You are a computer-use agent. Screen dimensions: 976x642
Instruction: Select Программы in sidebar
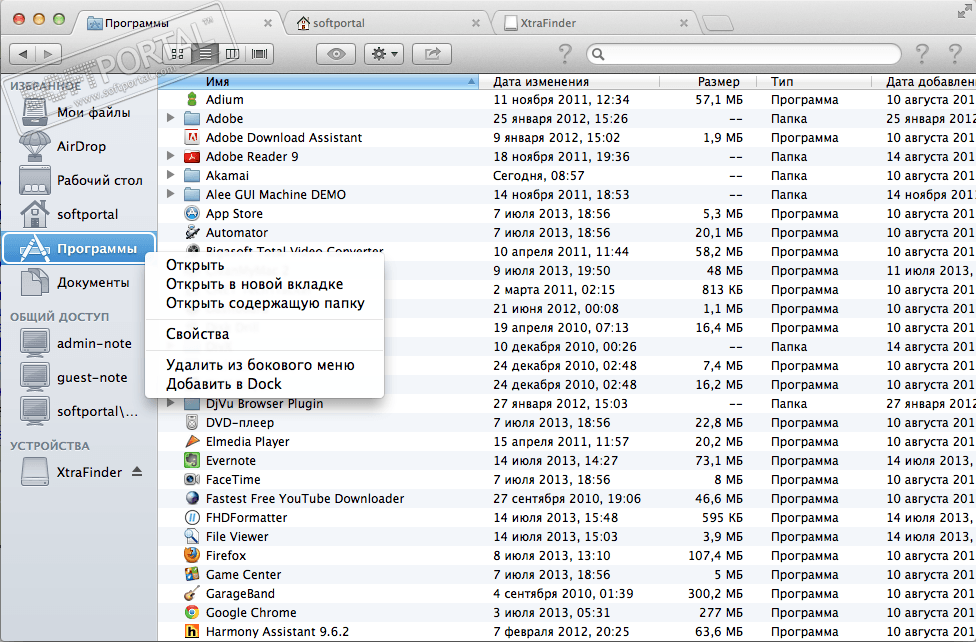(x=78, y=248)
